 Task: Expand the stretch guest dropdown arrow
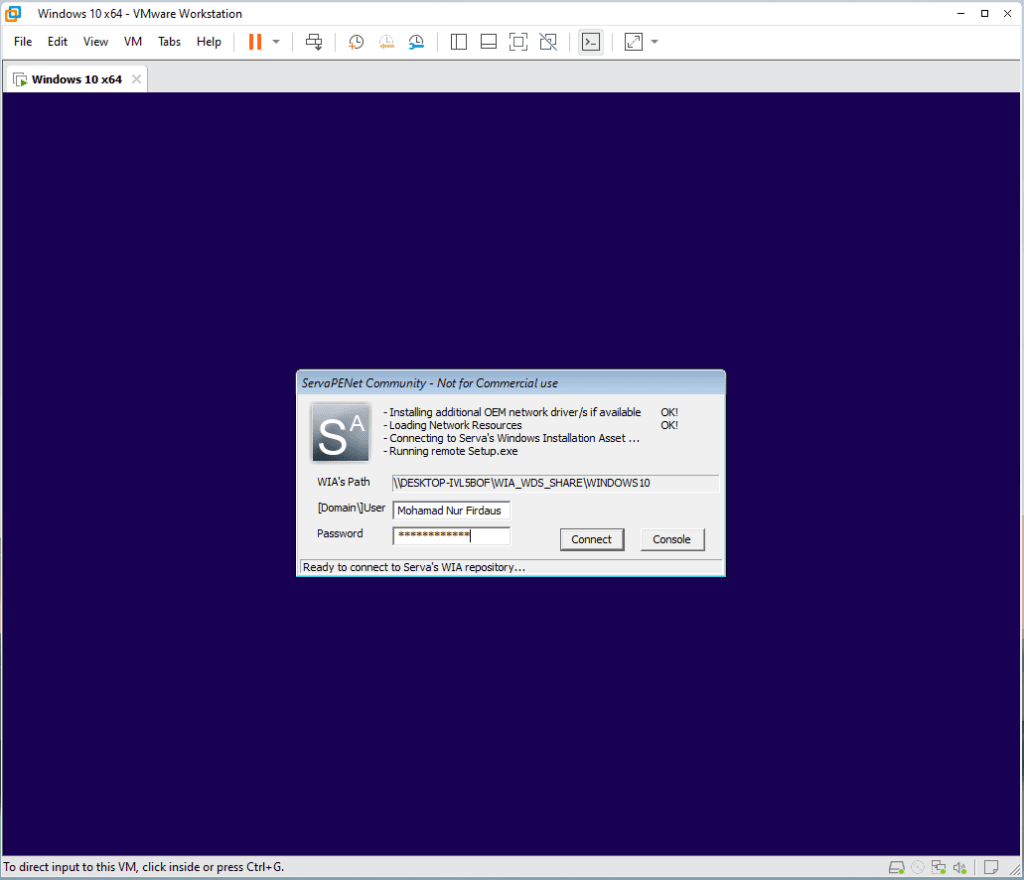point(654,42)
